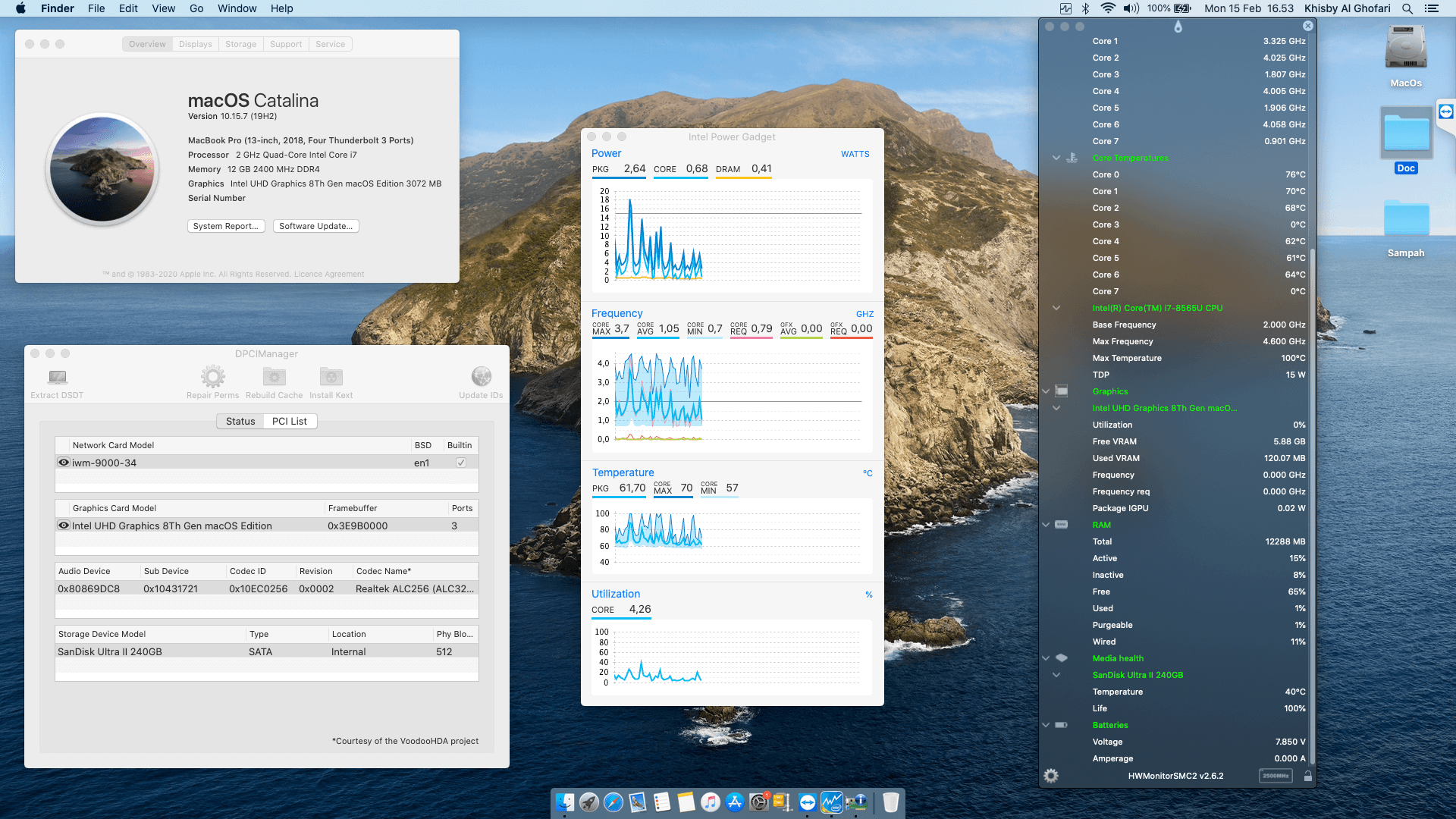Open the Sampah folder on desktop
The image size is (1456, 819).
[x=1406, y=218]
